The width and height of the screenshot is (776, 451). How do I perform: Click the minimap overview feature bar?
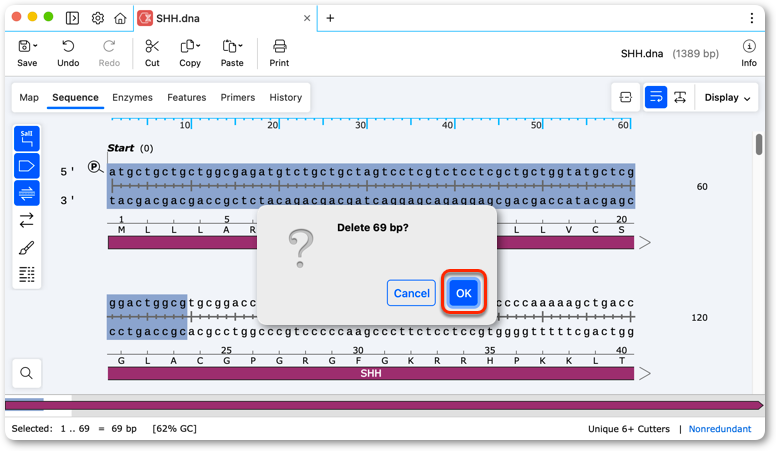tap(384, 405)
